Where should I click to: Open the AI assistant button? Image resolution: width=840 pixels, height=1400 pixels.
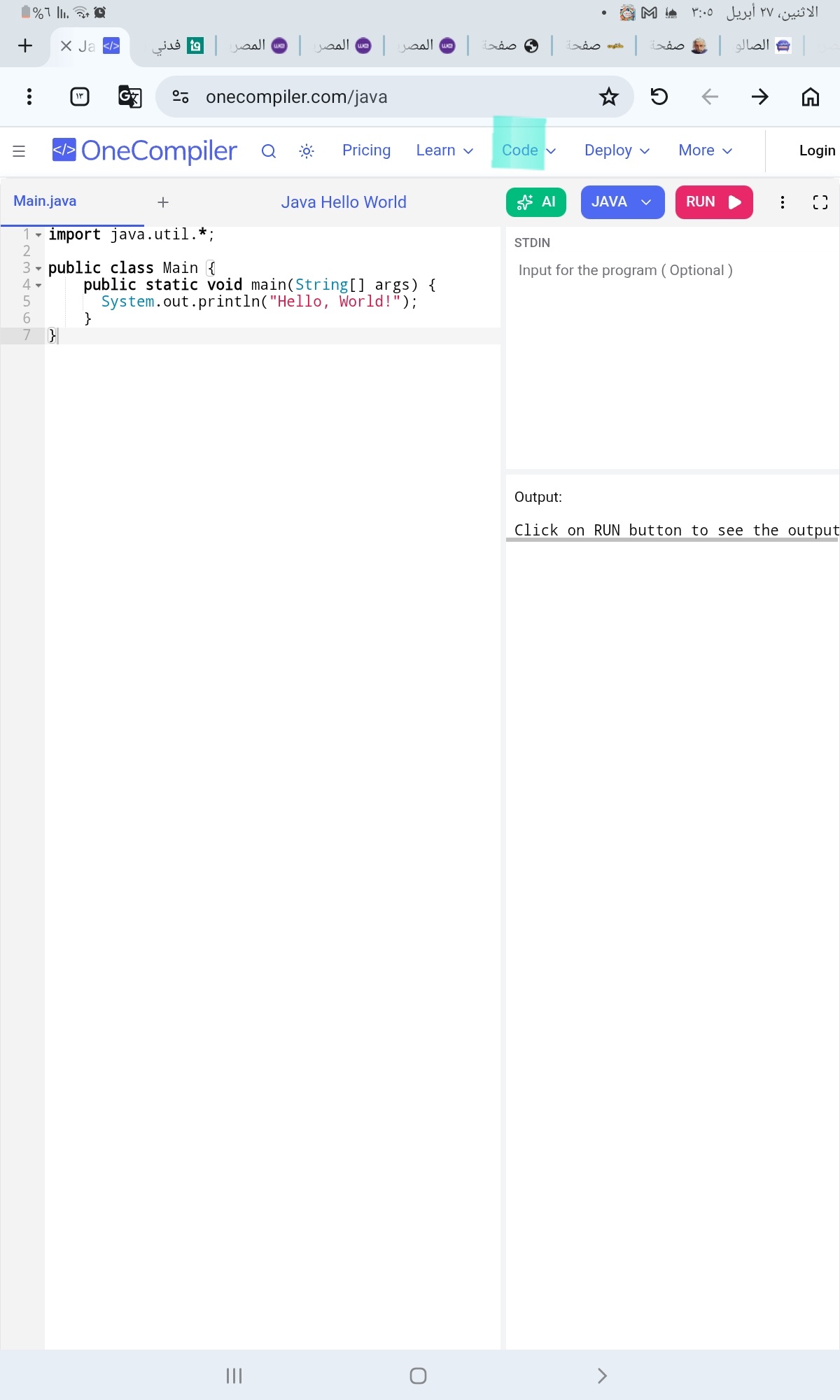tap(536, 202)
